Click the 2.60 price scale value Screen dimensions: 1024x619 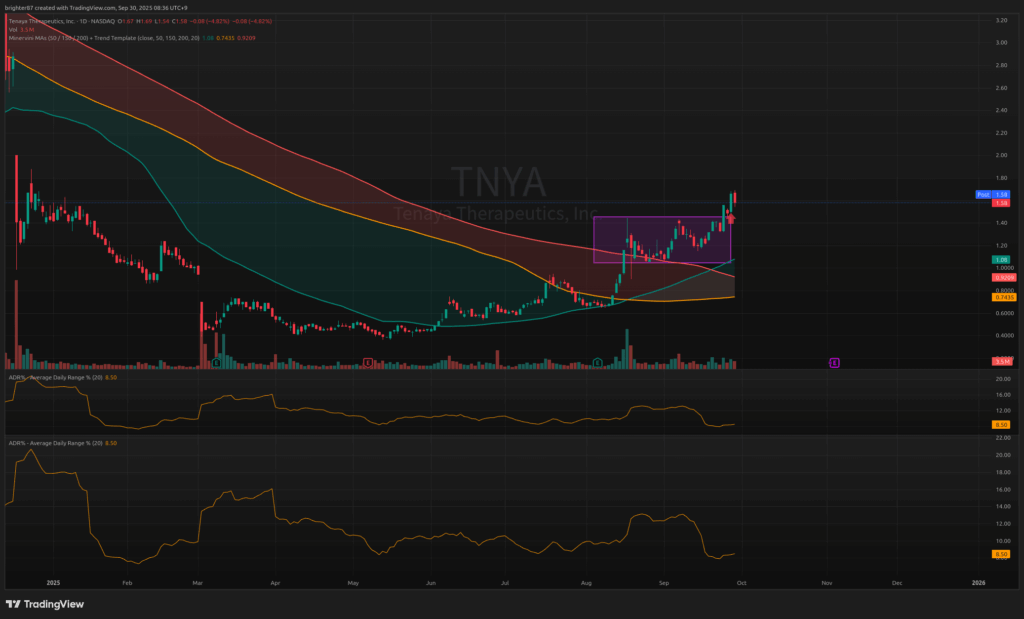[1001, 87]
